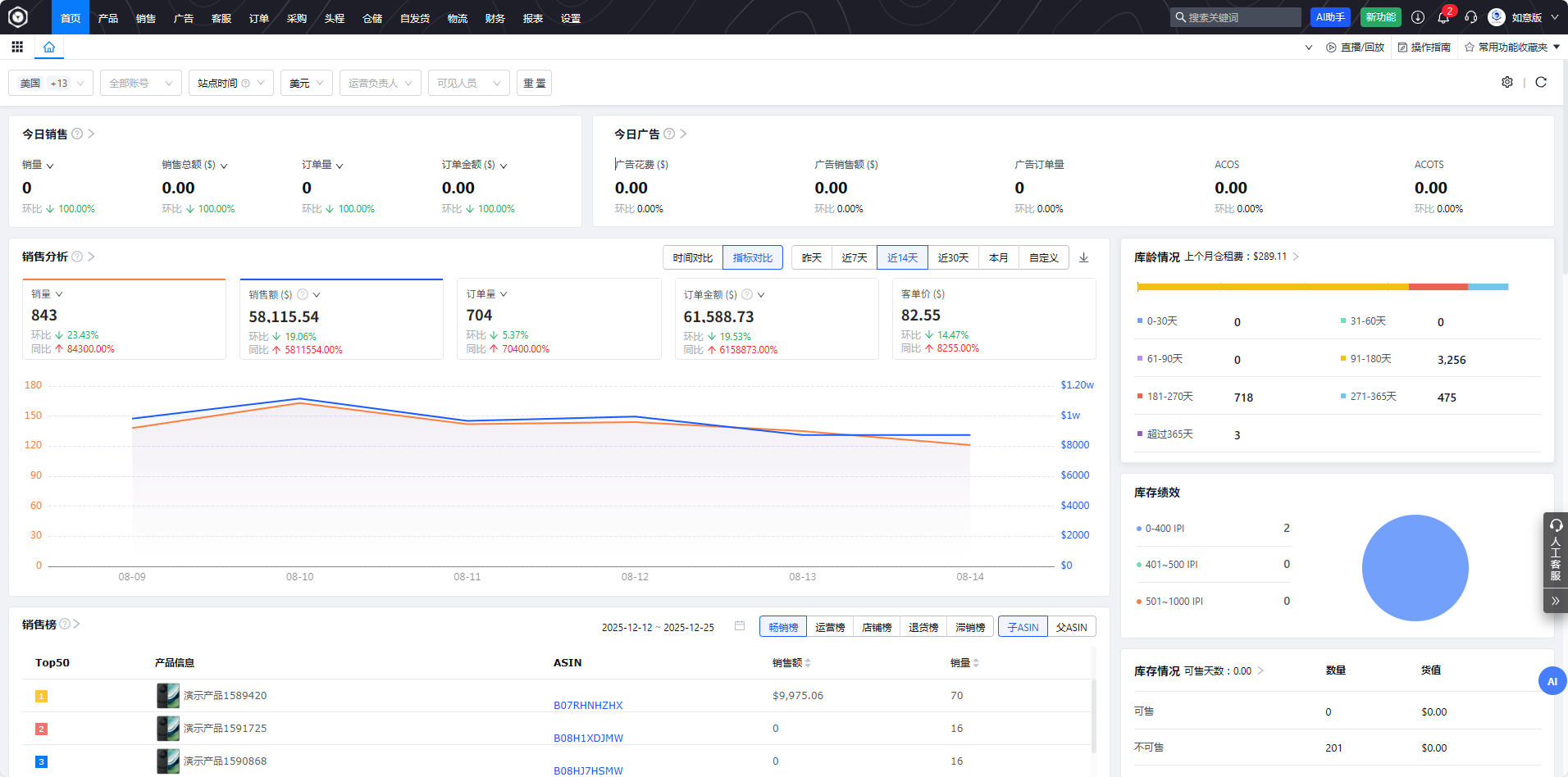Expand the 运营负责人 dropdown

coord(380,83)
